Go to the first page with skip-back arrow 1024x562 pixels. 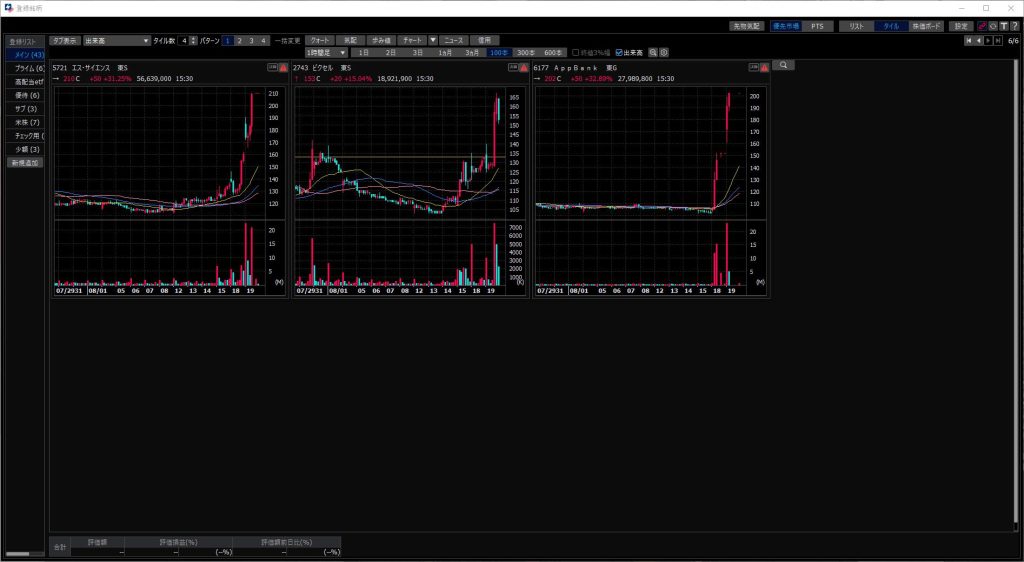[968, 41]
